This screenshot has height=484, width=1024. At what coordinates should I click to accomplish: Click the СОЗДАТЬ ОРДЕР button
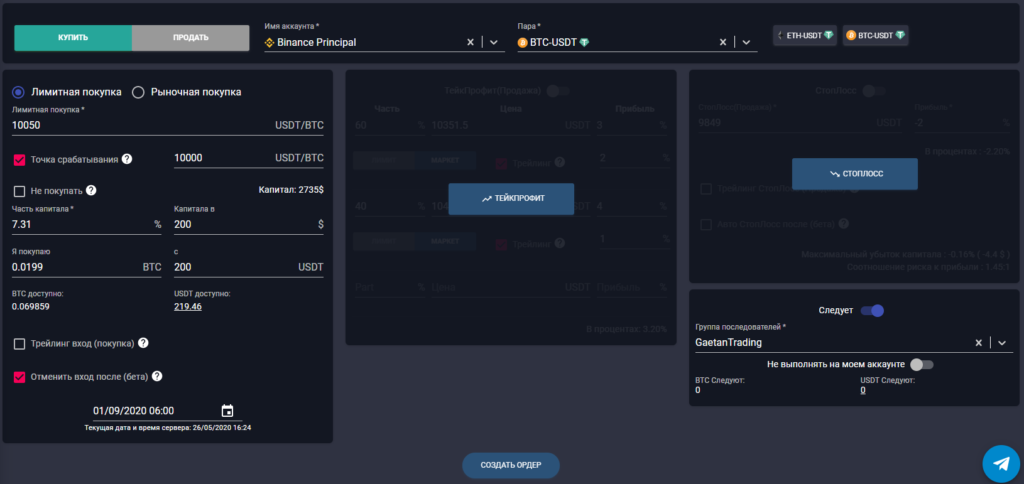[510, 466]
